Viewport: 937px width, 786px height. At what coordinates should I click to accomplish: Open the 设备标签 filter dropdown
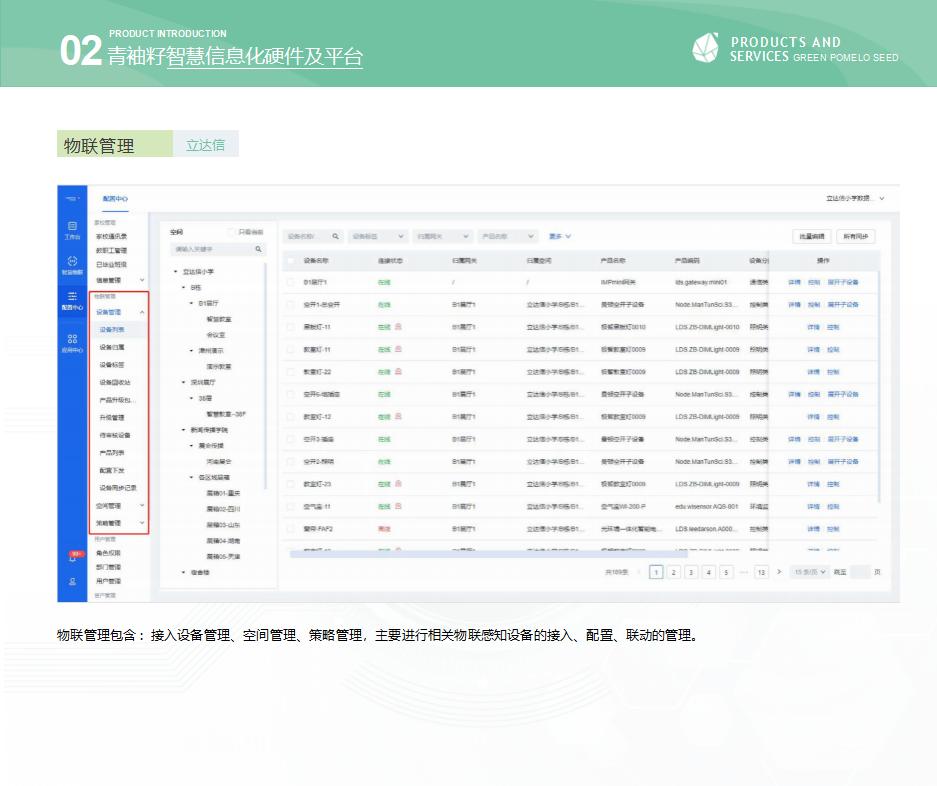tap(378, 236)
